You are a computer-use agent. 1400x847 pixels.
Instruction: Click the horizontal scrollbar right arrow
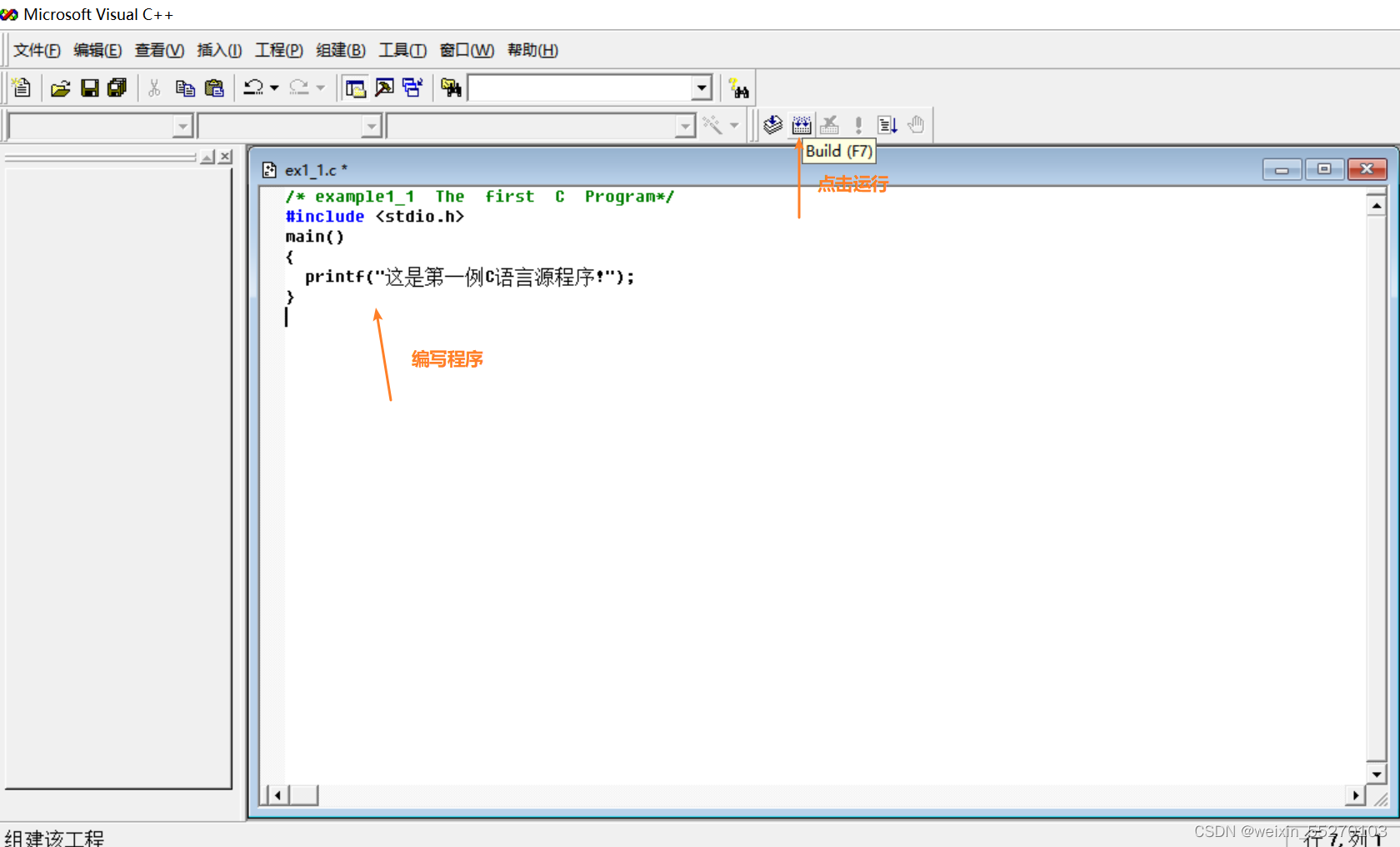pyautogui.click(x=1356, y=795)
